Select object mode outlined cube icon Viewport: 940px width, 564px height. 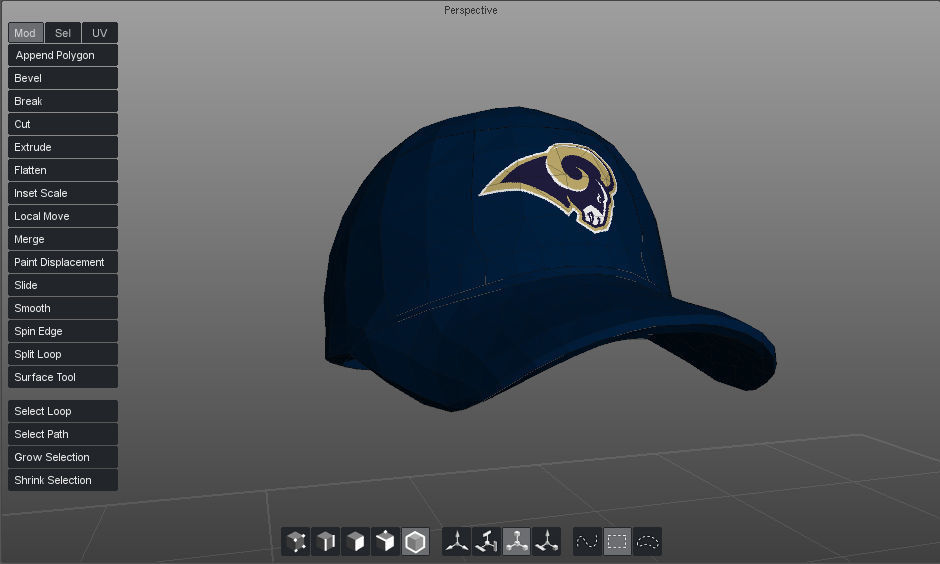coord(415,541)
